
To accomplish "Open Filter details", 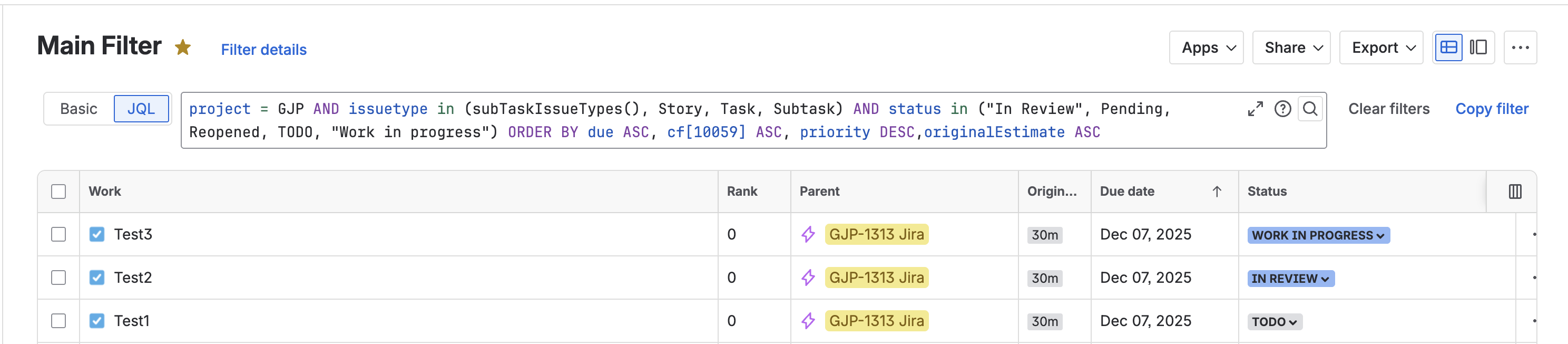I will tap(263, 50).
